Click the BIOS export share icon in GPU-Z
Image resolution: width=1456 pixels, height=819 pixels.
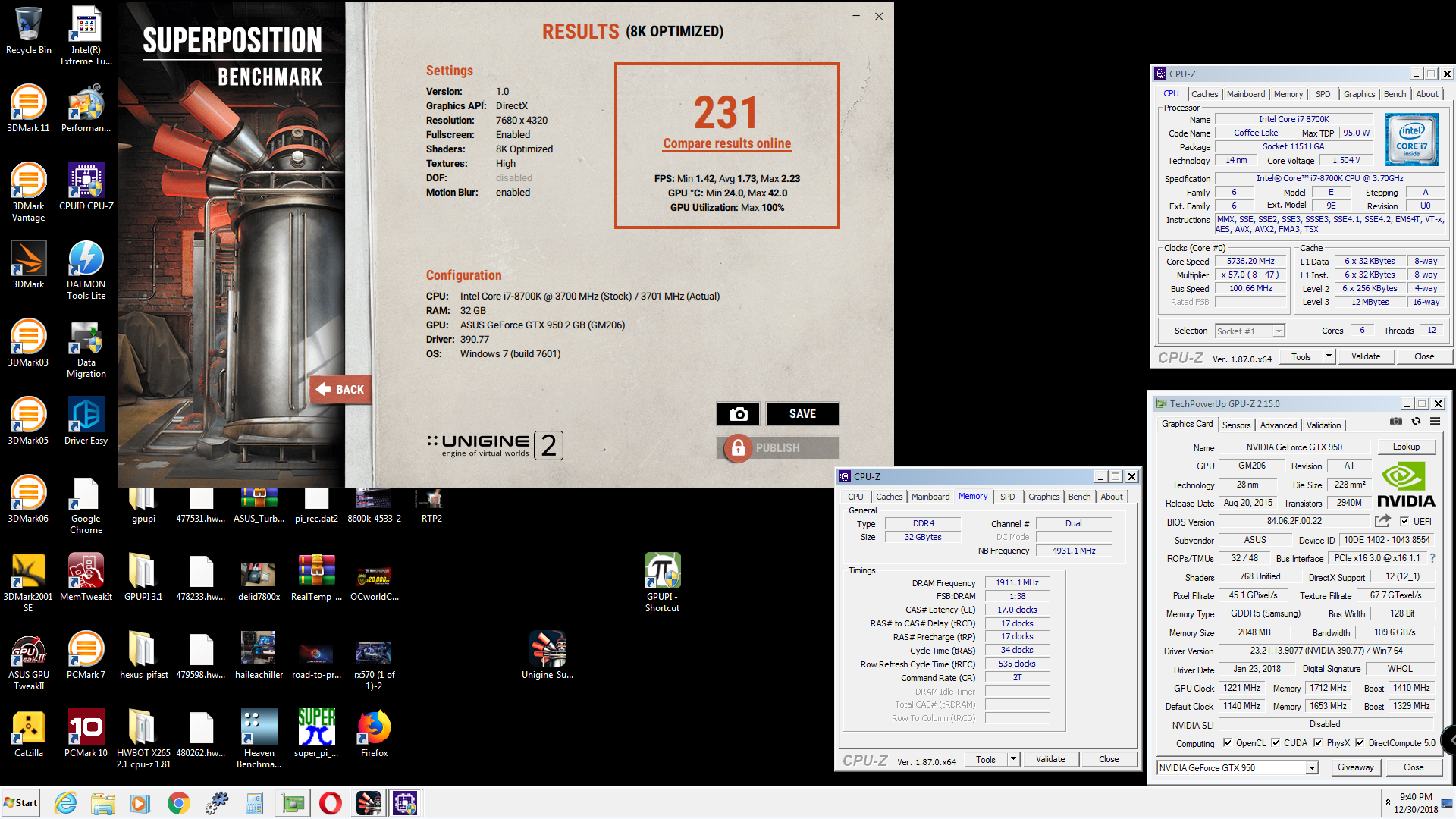(1382, 521)
